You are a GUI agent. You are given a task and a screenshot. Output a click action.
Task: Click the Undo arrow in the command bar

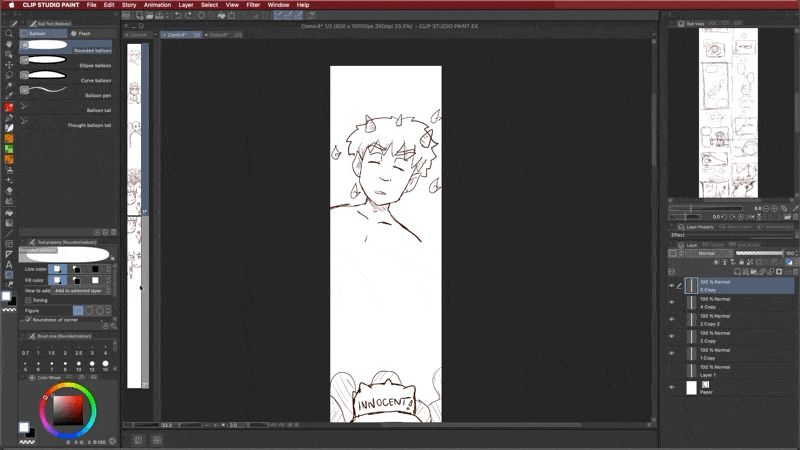click(178, 15)
